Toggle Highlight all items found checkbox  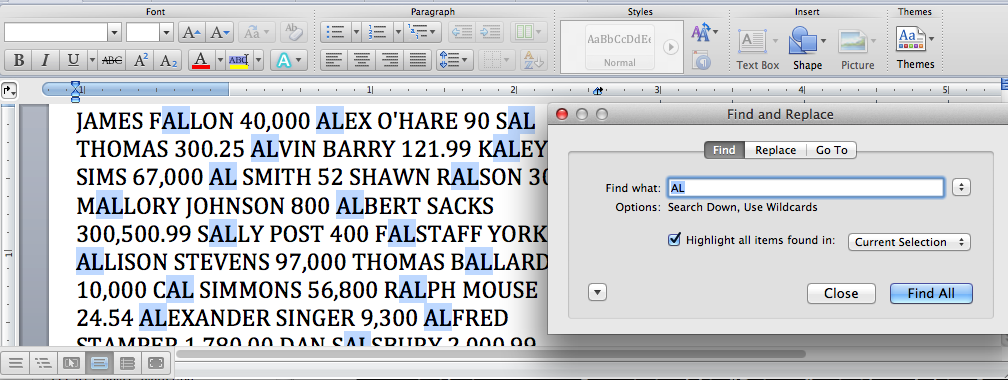click(674, 240)
